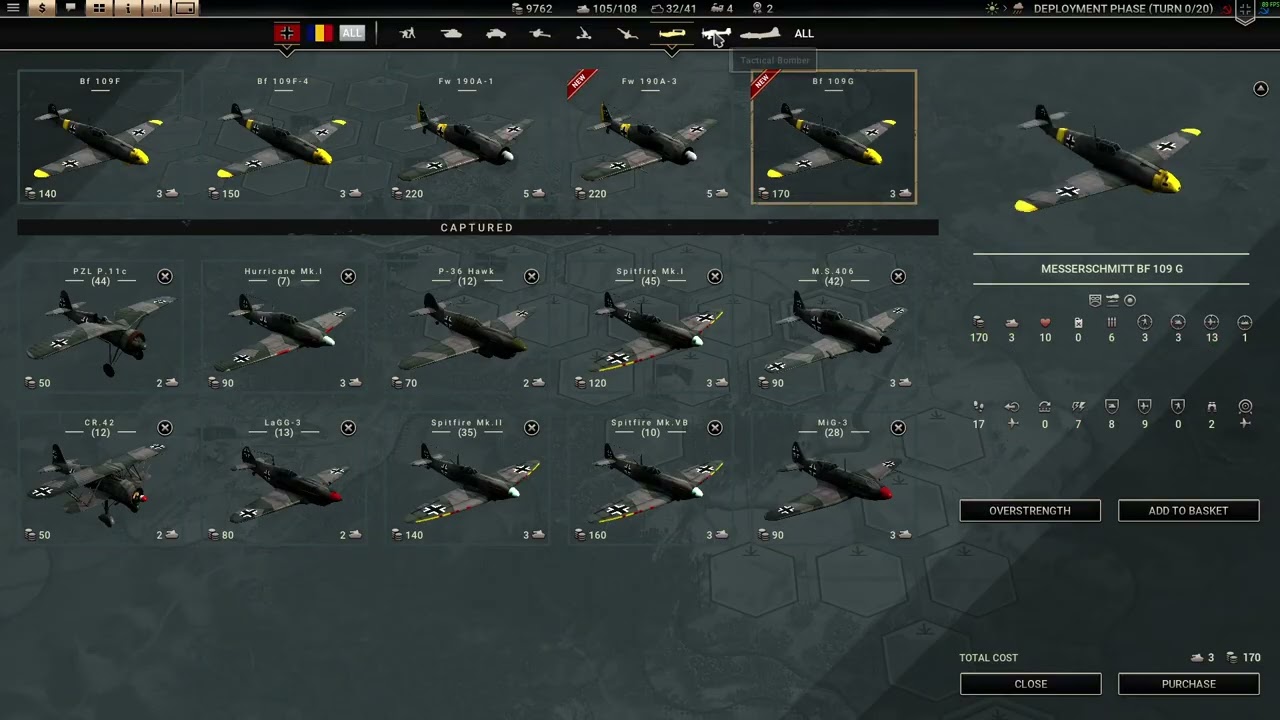1280x720 pixels.
Task: Click the fuel canister stat icon
Action: pos(1078,323)
